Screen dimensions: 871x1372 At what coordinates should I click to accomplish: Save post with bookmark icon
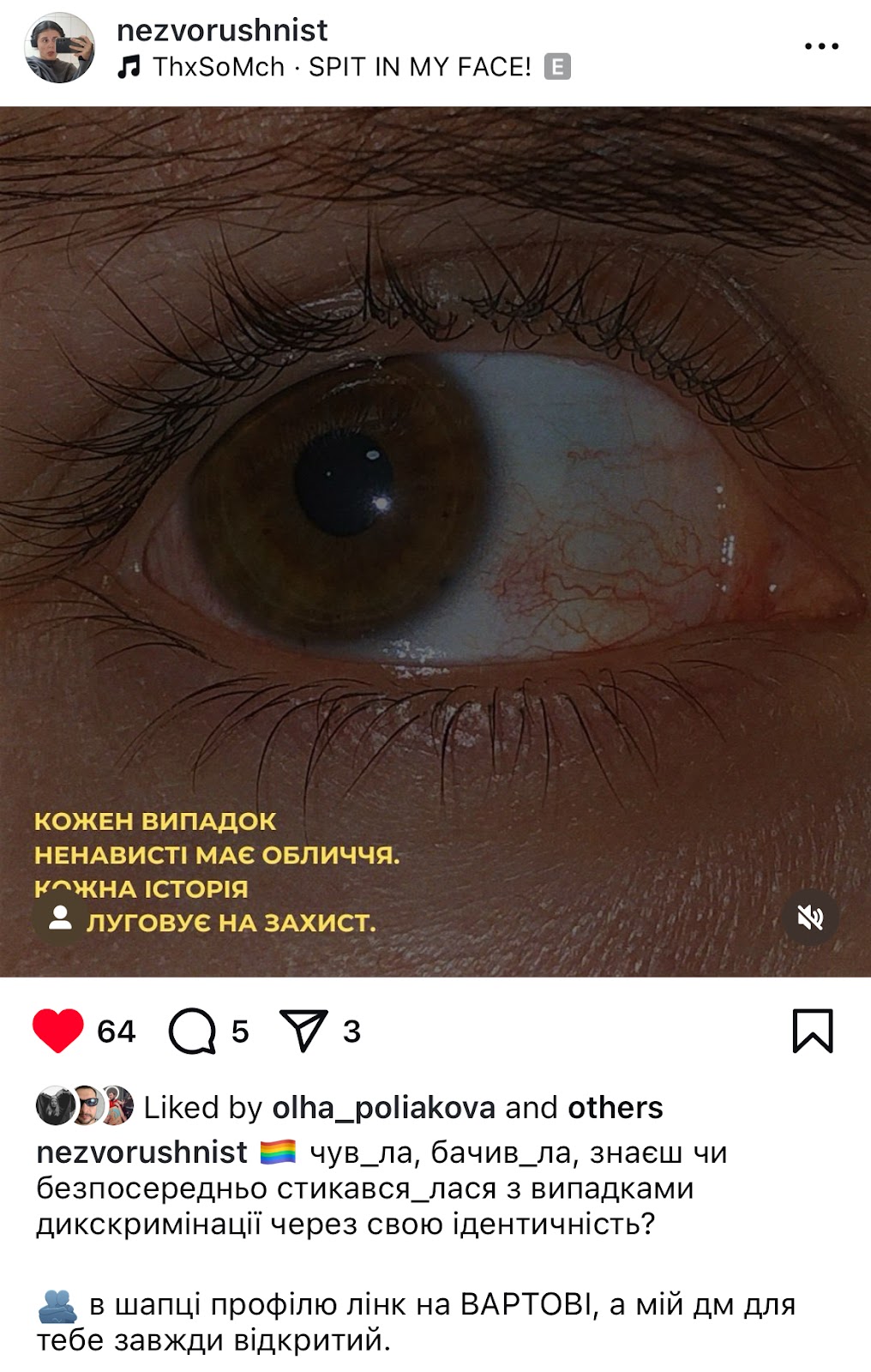pyautogui.click(x=813, y=1031)
